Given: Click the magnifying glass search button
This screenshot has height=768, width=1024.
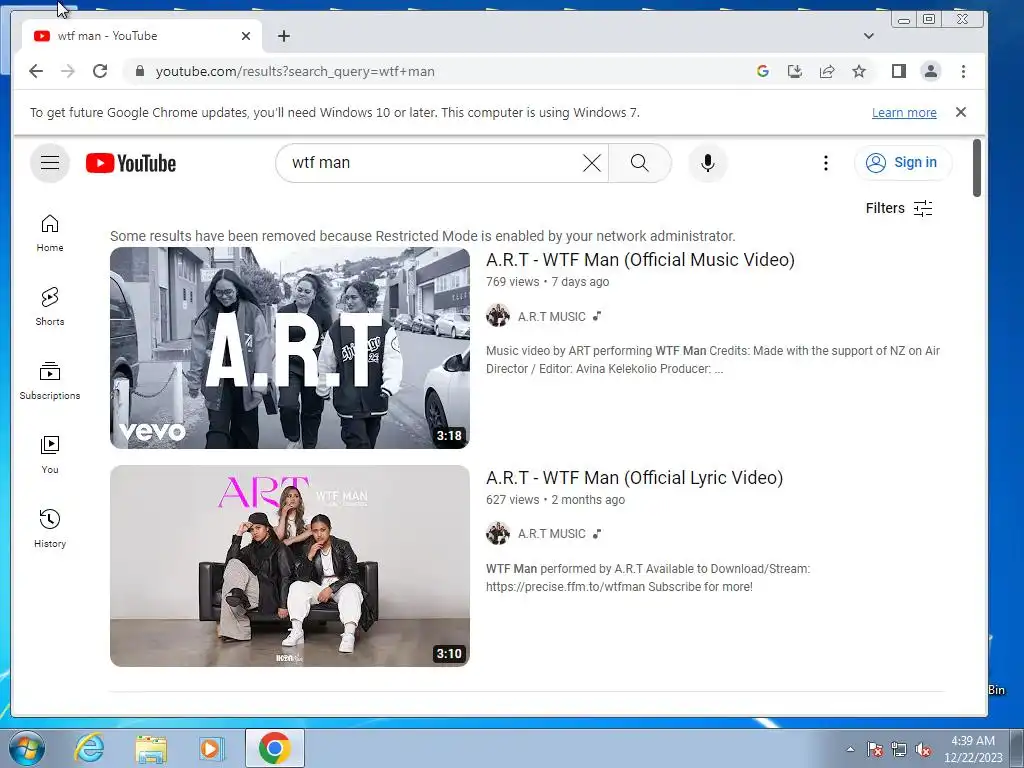Looking at the screenshot, I should 640,163.
